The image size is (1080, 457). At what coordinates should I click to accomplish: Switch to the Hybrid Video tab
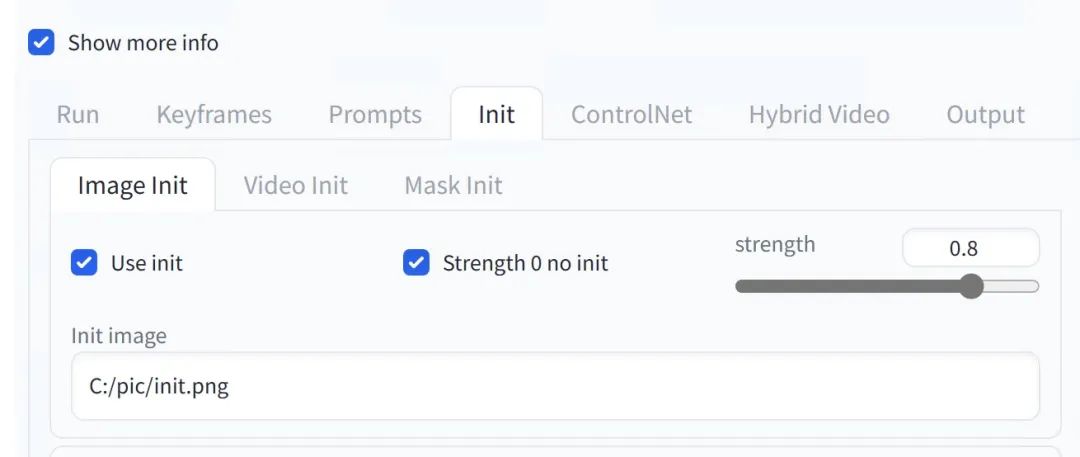point(819,114)
